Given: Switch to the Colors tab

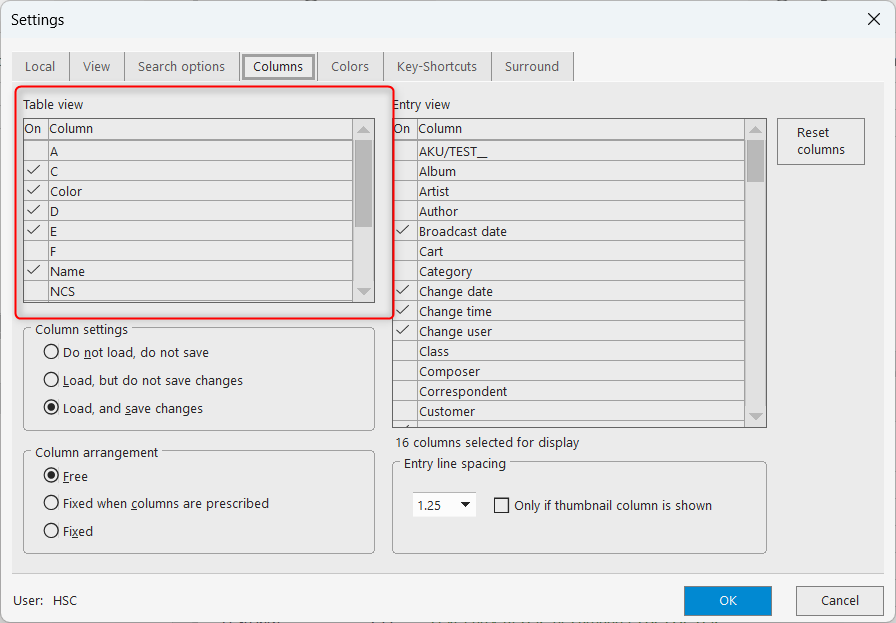Looking at the screenshot, I should pyautogui.click(x=350, y=67).
